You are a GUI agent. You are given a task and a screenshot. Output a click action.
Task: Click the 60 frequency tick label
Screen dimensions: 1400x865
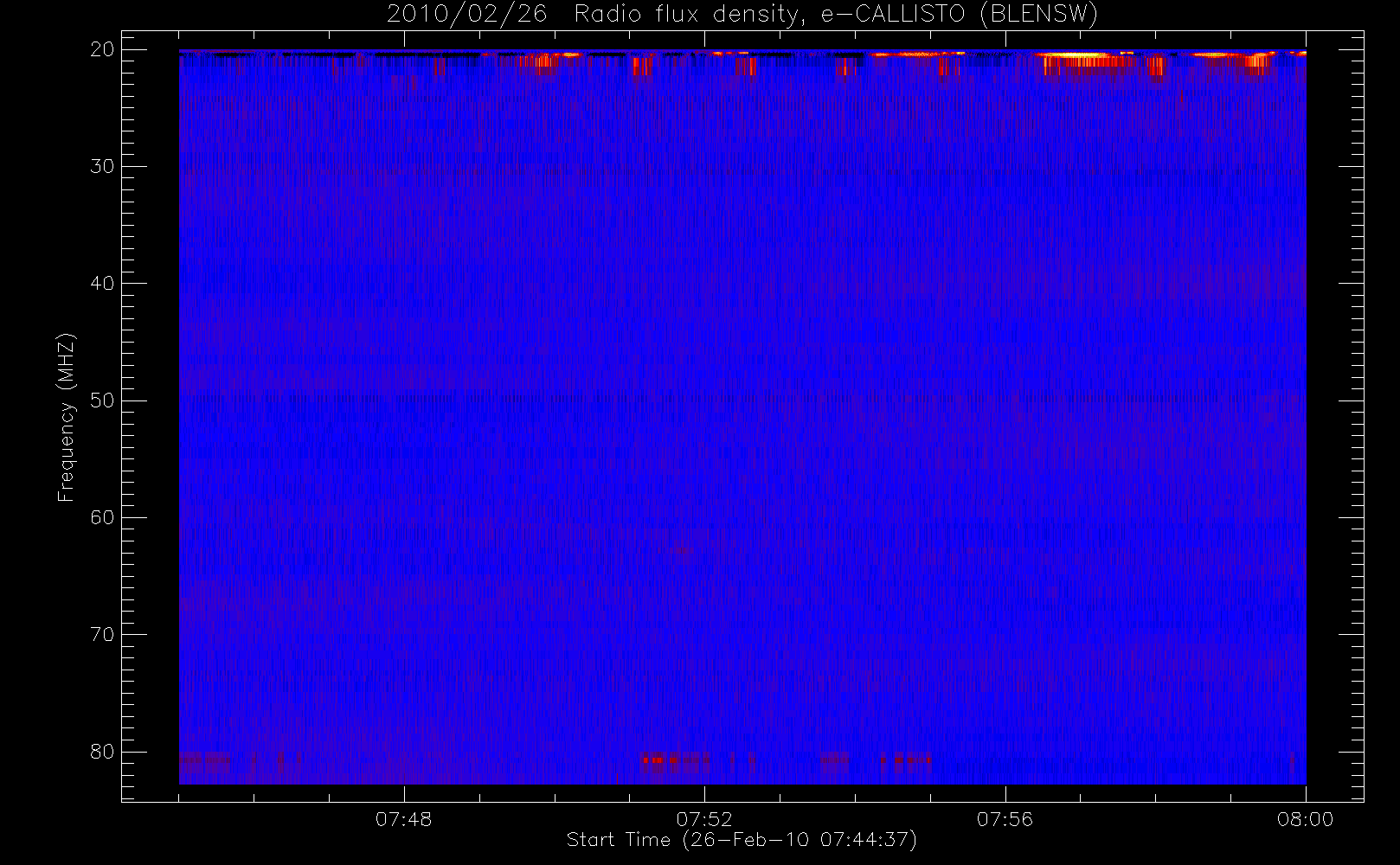(x=102, y=517)
